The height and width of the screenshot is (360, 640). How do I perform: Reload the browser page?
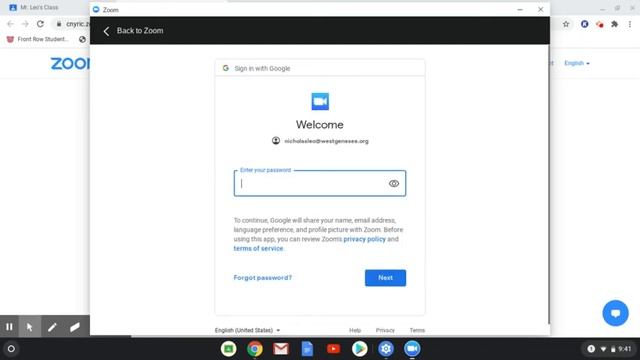(40, 24)
